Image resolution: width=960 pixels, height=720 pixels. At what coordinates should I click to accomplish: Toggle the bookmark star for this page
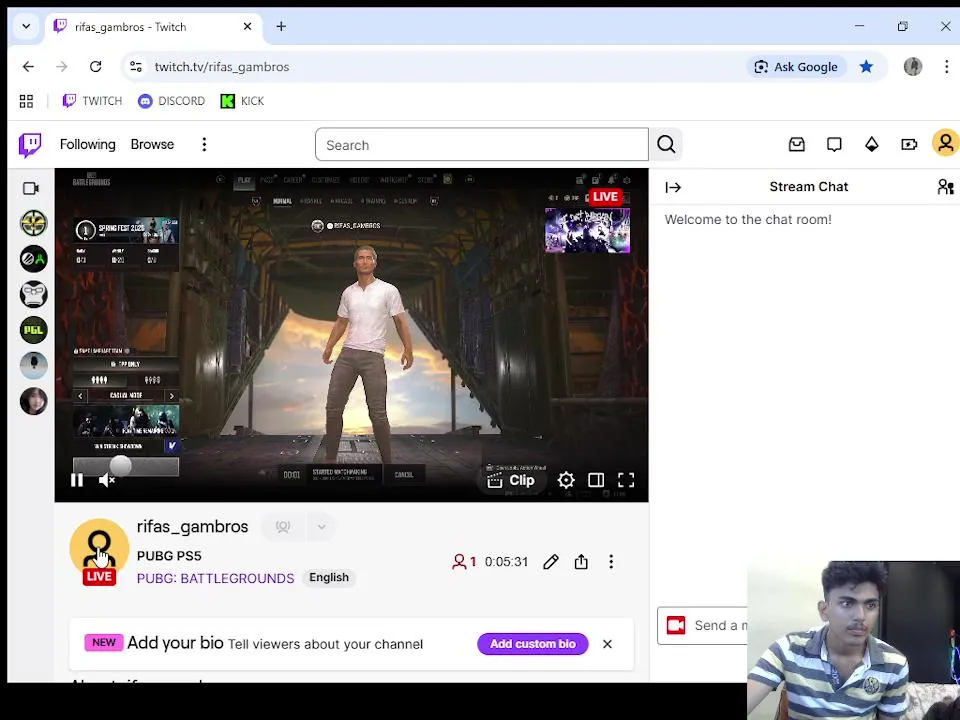pyautogui.click(x=866, y=67)
